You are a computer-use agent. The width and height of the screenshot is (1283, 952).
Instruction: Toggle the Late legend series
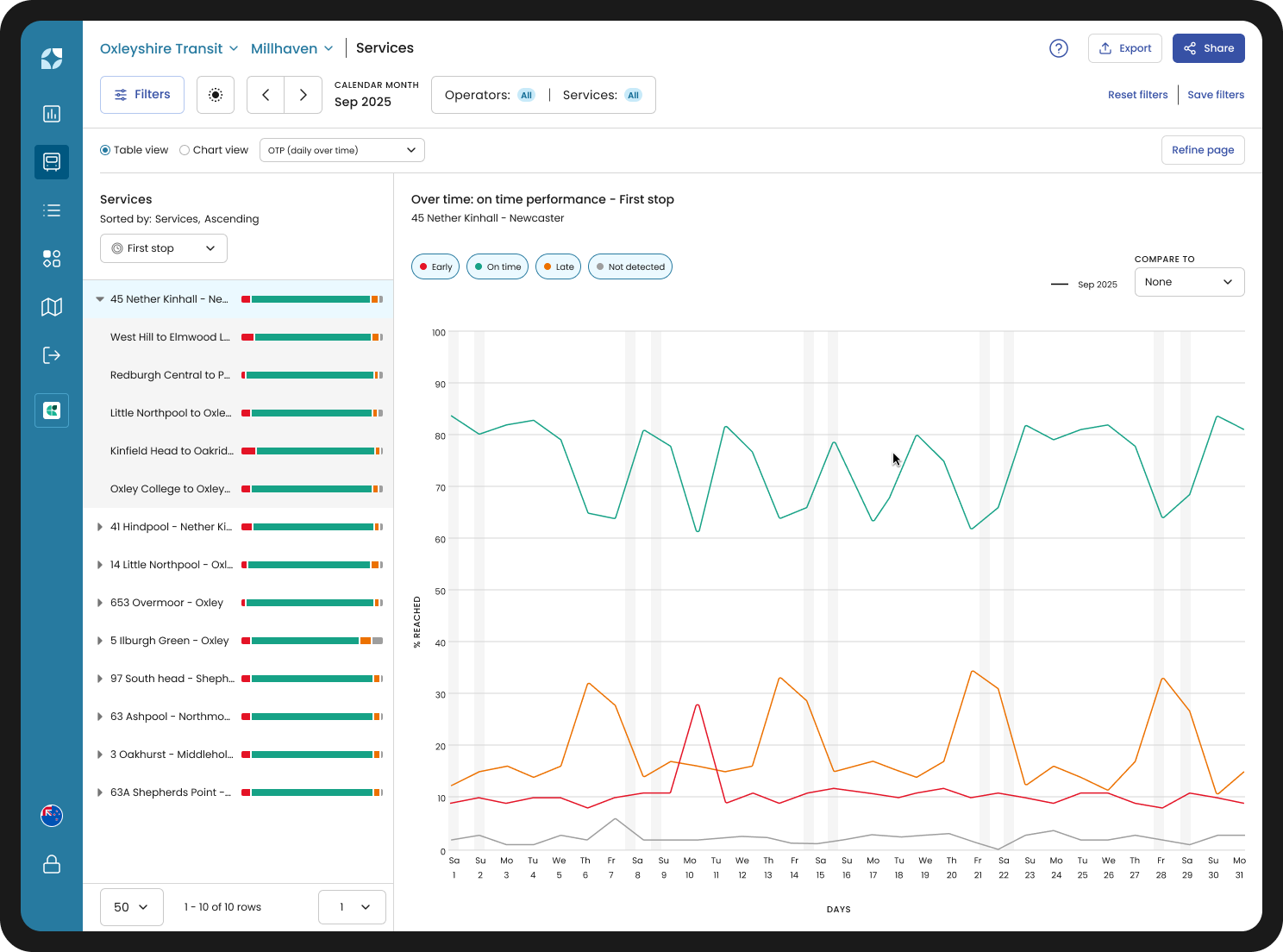click(559, 267)
